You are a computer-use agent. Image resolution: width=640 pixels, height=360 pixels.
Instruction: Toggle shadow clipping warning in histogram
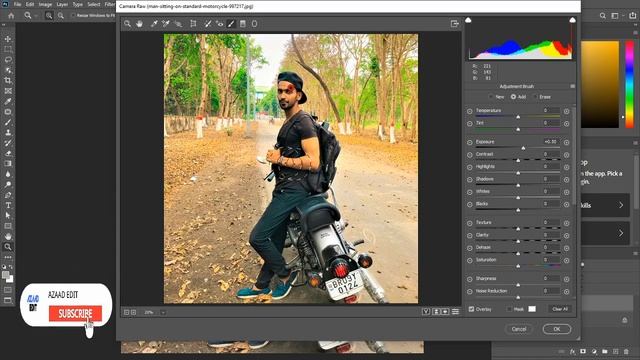pos(468,20)
